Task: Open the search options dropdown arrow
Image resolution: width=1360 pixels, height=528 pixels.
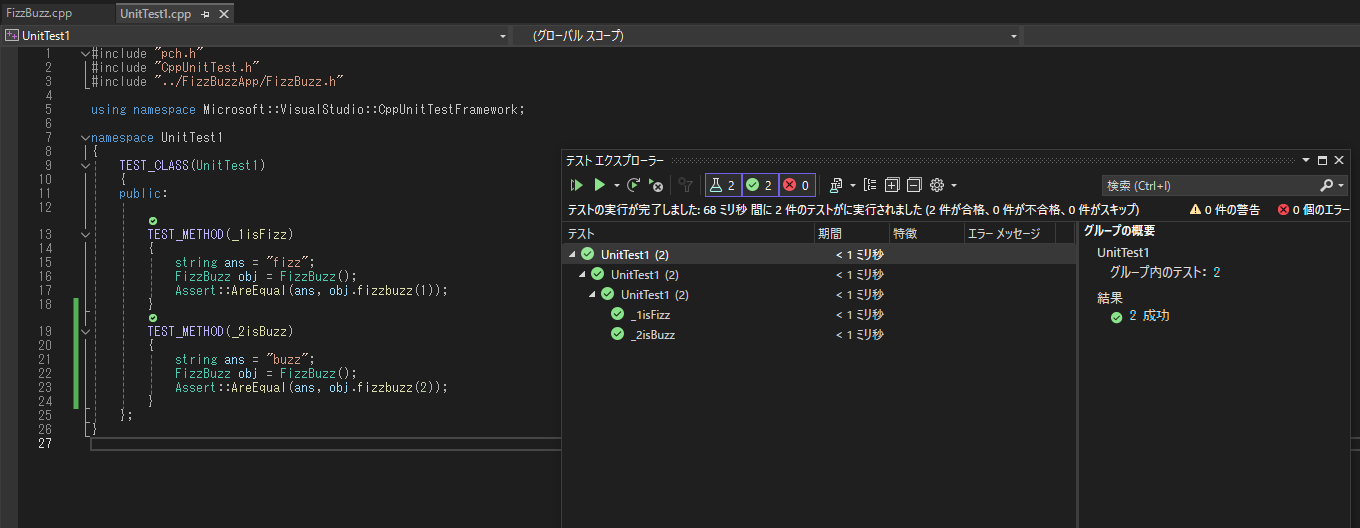Action: pyautogui.click(x=1341, y=185)
